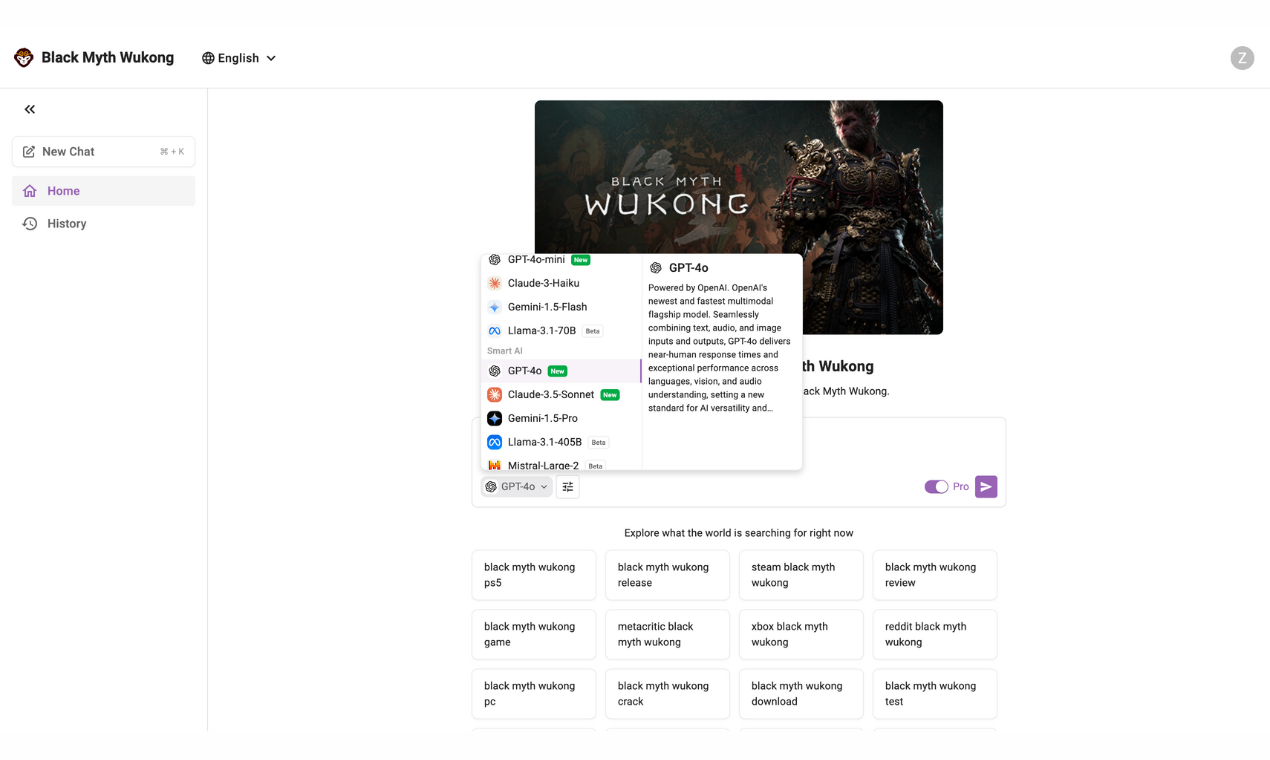Click the New Chat pencil icon
1270x760 pixels.
[29, 152]
